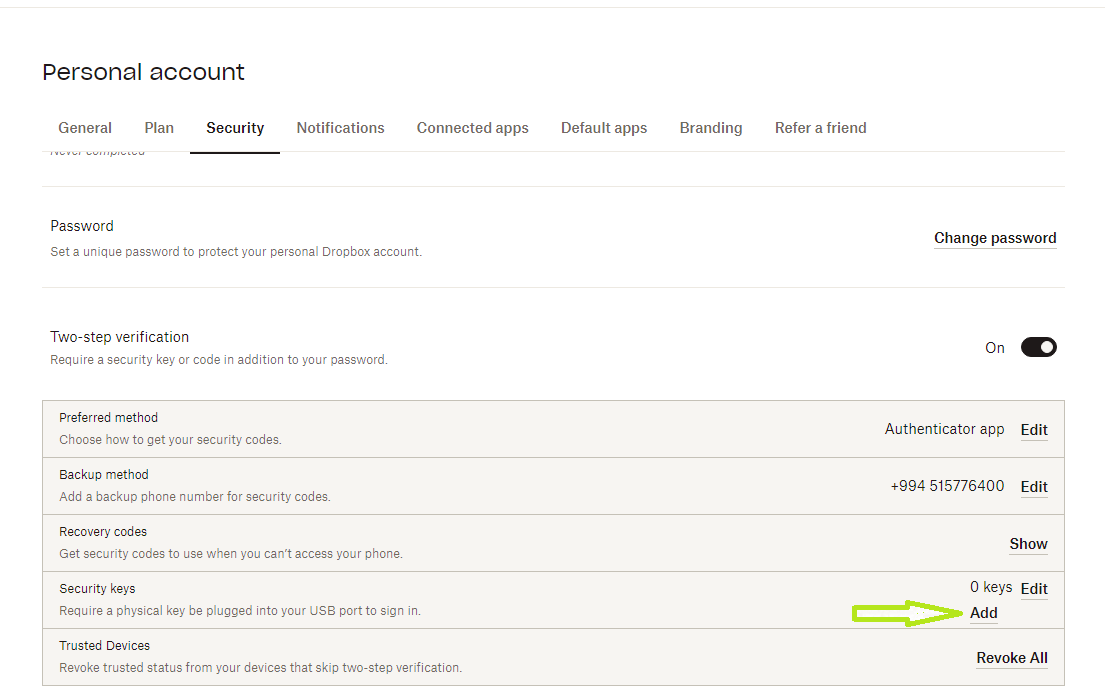1105x694 pixels.
Task: Click the Authenticator app method label
Action: tap(944, 429)
